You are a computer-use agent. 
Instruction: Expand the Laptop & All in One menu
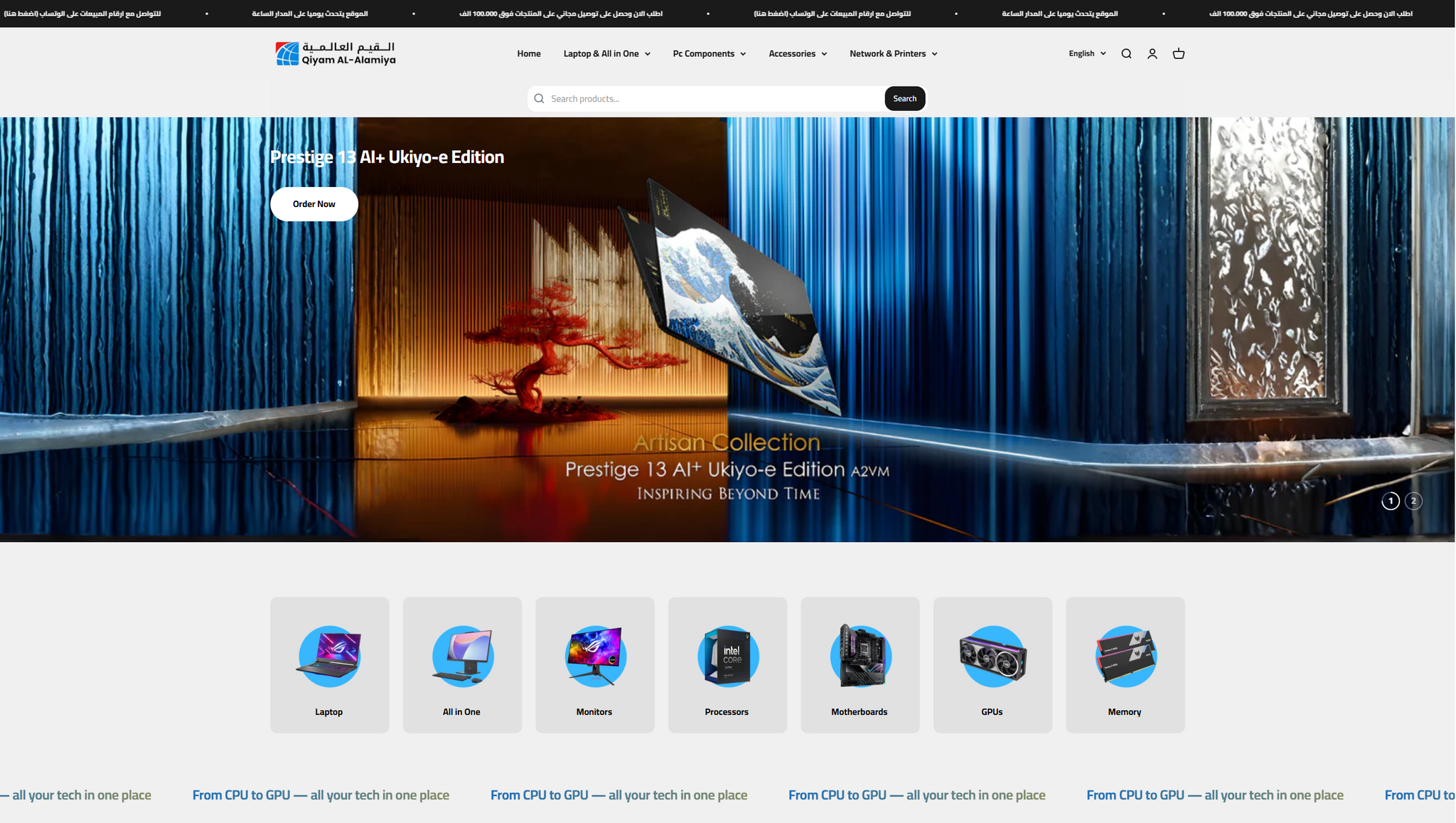pos(606,54)
